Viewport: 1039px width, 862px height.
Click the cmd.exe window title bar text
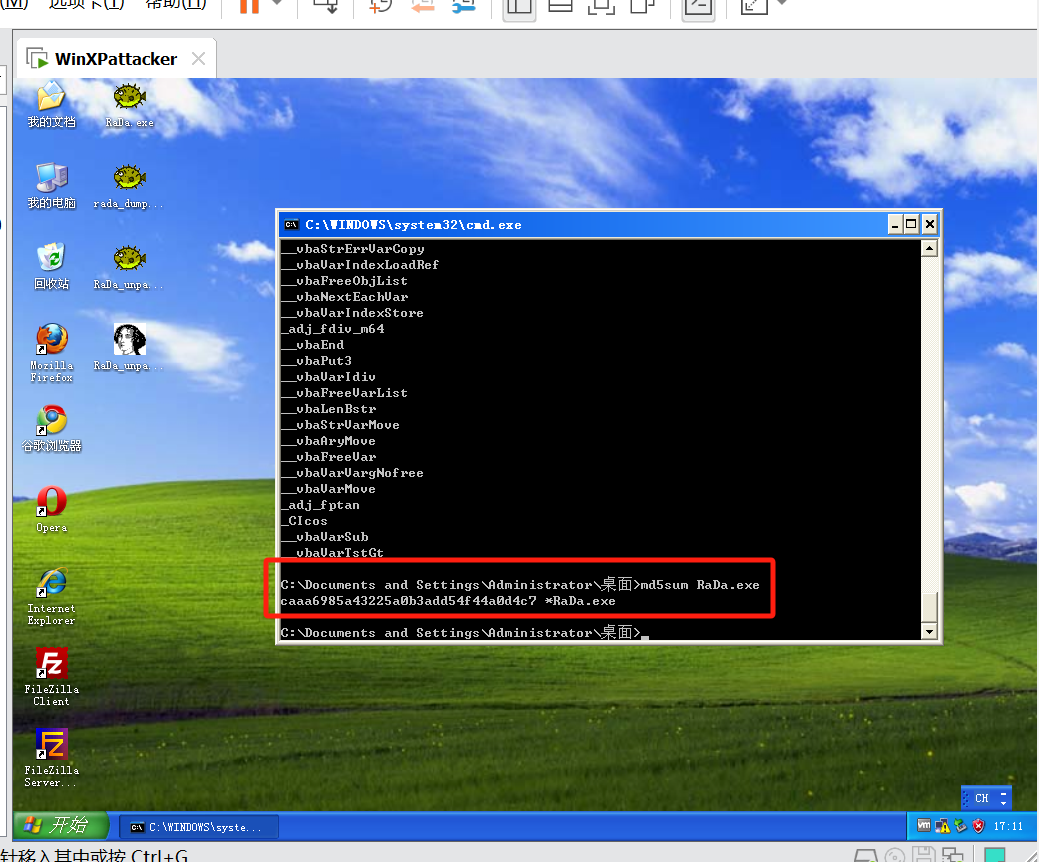point(413,225)
